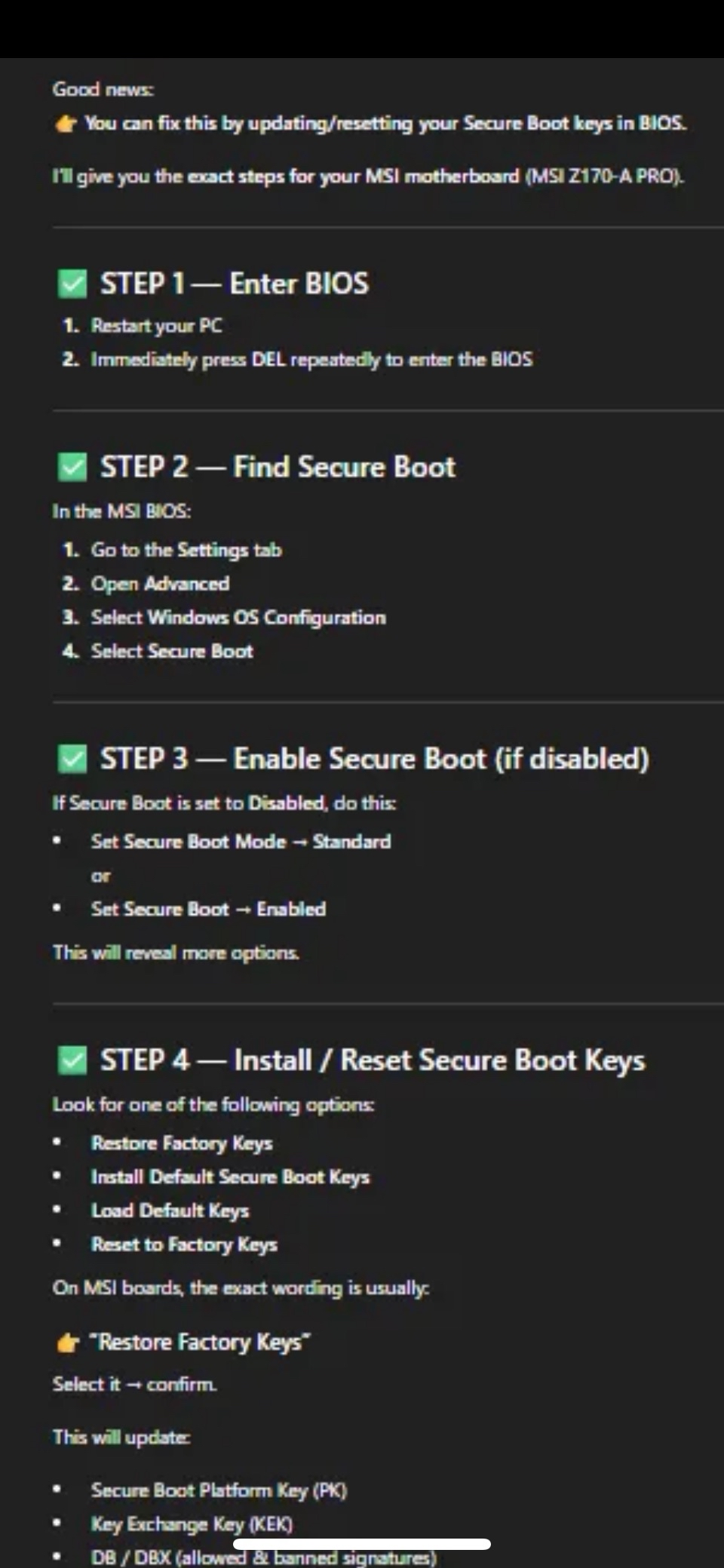Click the "Install Default Secure Boot Keys" bullet

230,1177
